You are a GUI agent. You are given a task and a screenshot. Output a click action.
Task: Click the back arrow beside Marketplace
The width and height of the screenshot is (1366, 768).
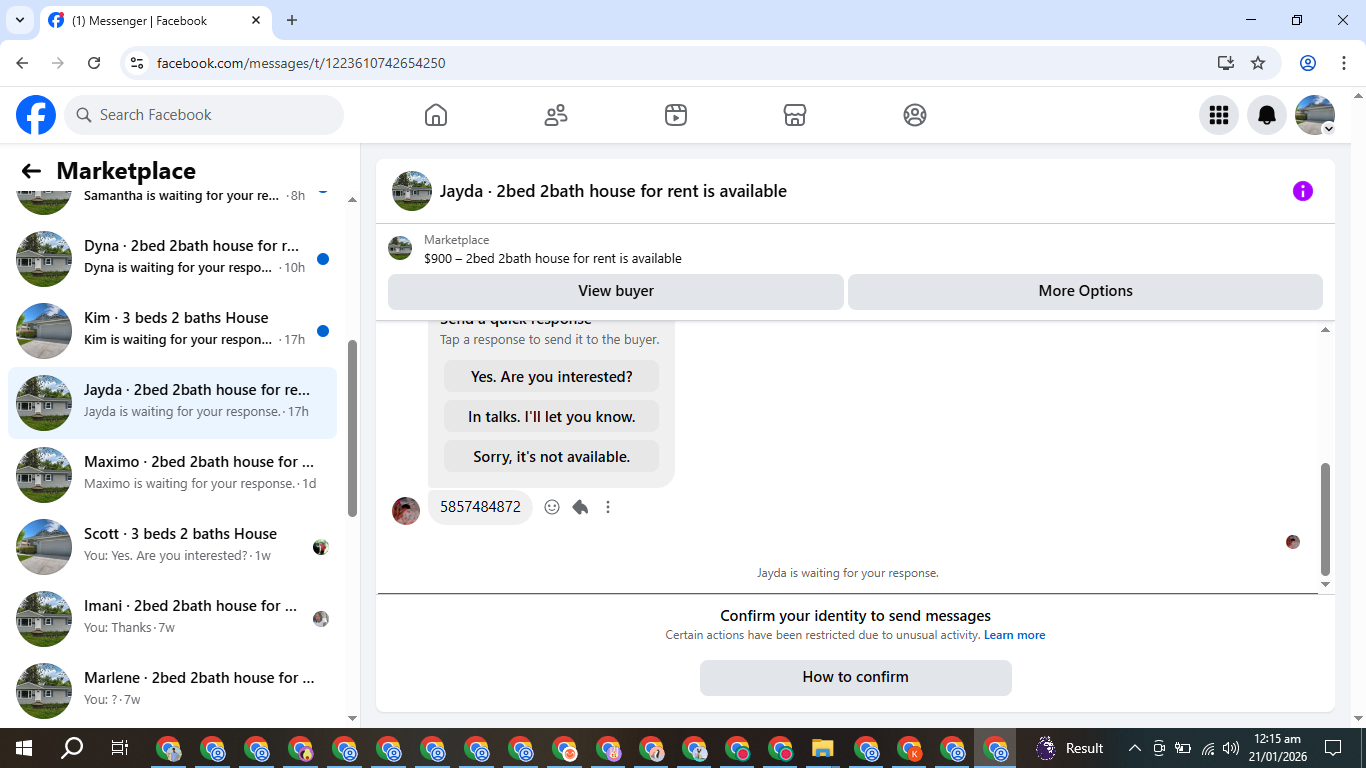pyautogui.click(x=31, y=171)
